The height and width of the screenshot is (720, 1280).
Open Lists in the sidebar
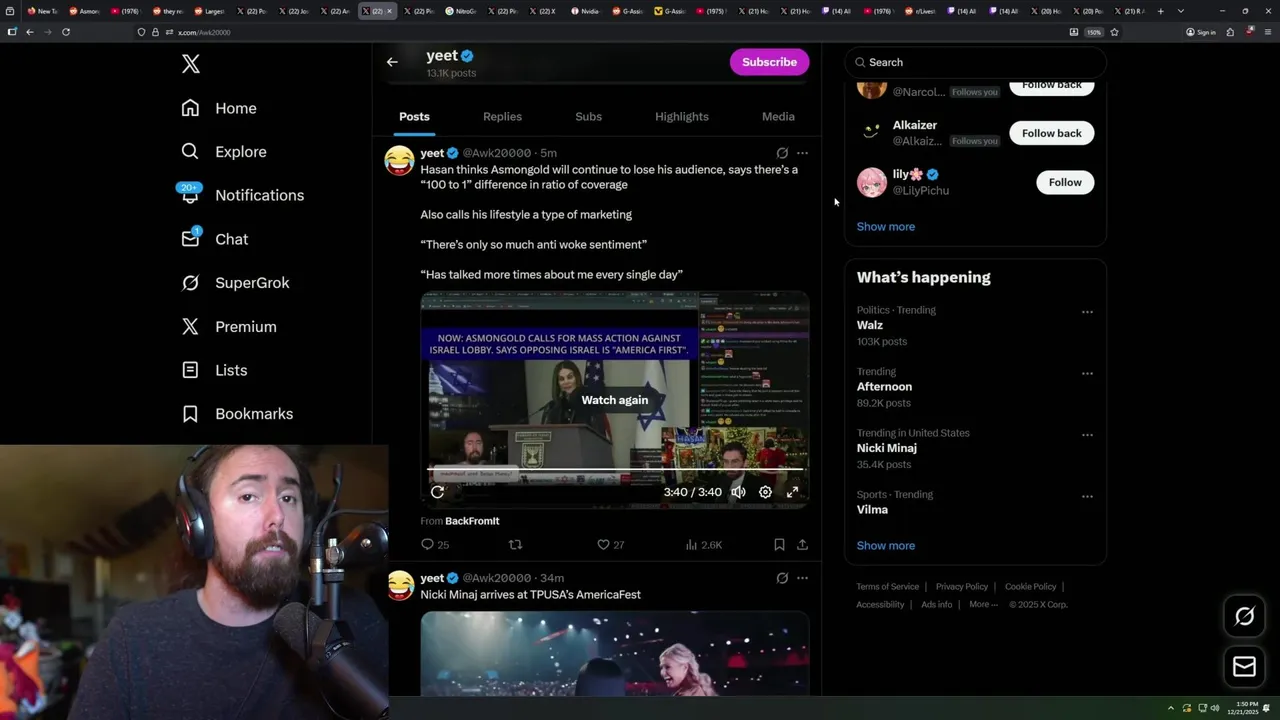(215, 370)
